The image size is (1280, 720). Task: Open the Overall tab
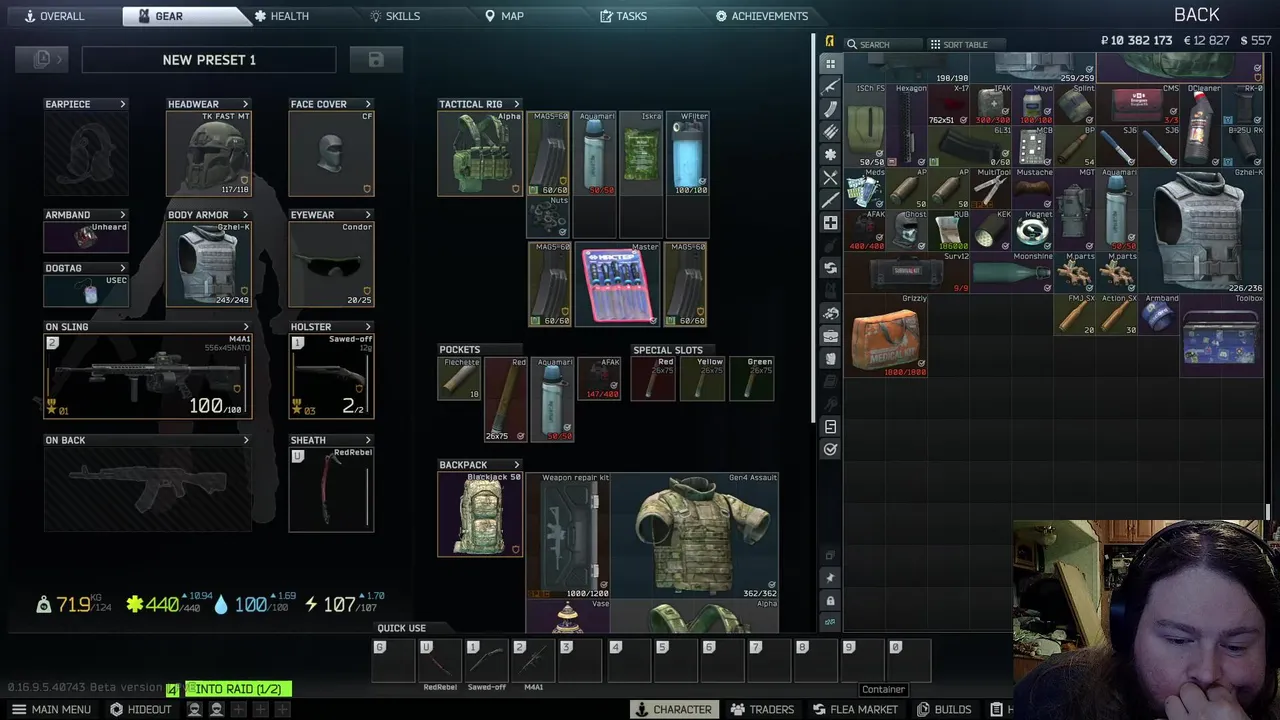(55, 16)
